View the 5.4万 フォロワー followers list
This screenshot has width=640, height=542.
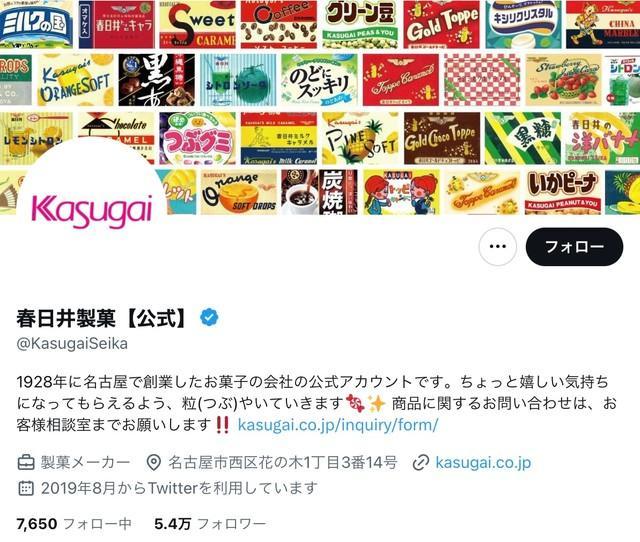[x=210, y=523]
